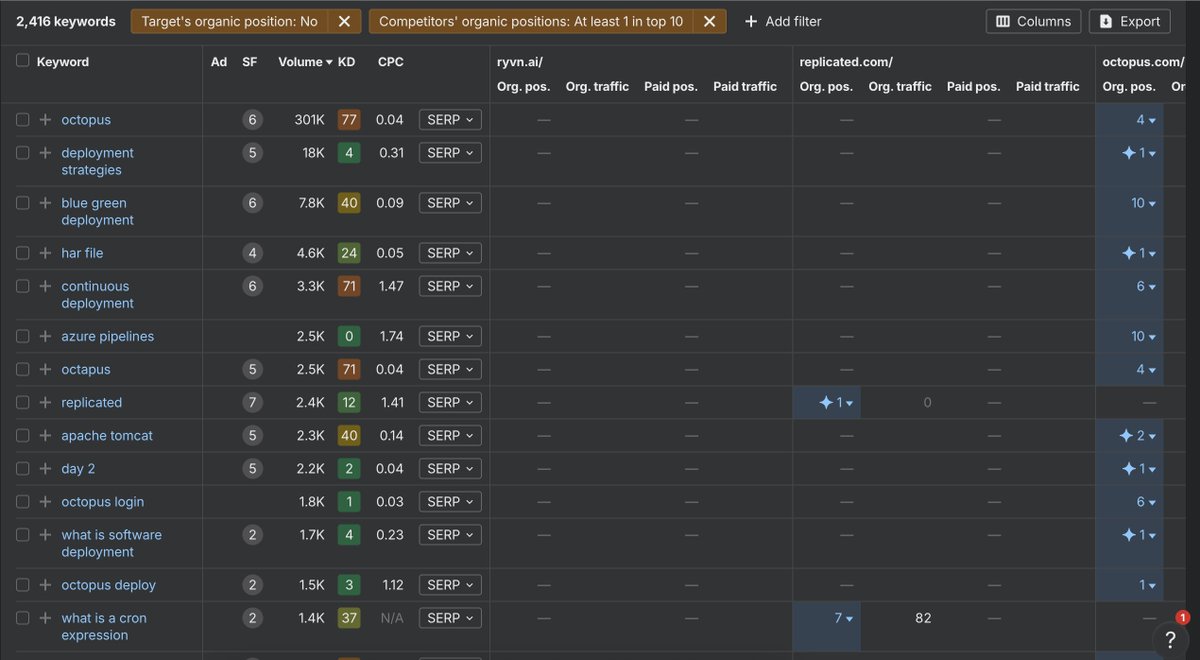Click SERP features count 7 for replicated
Viewport: 1200px width, 660px height.
(x=252, y=402)
